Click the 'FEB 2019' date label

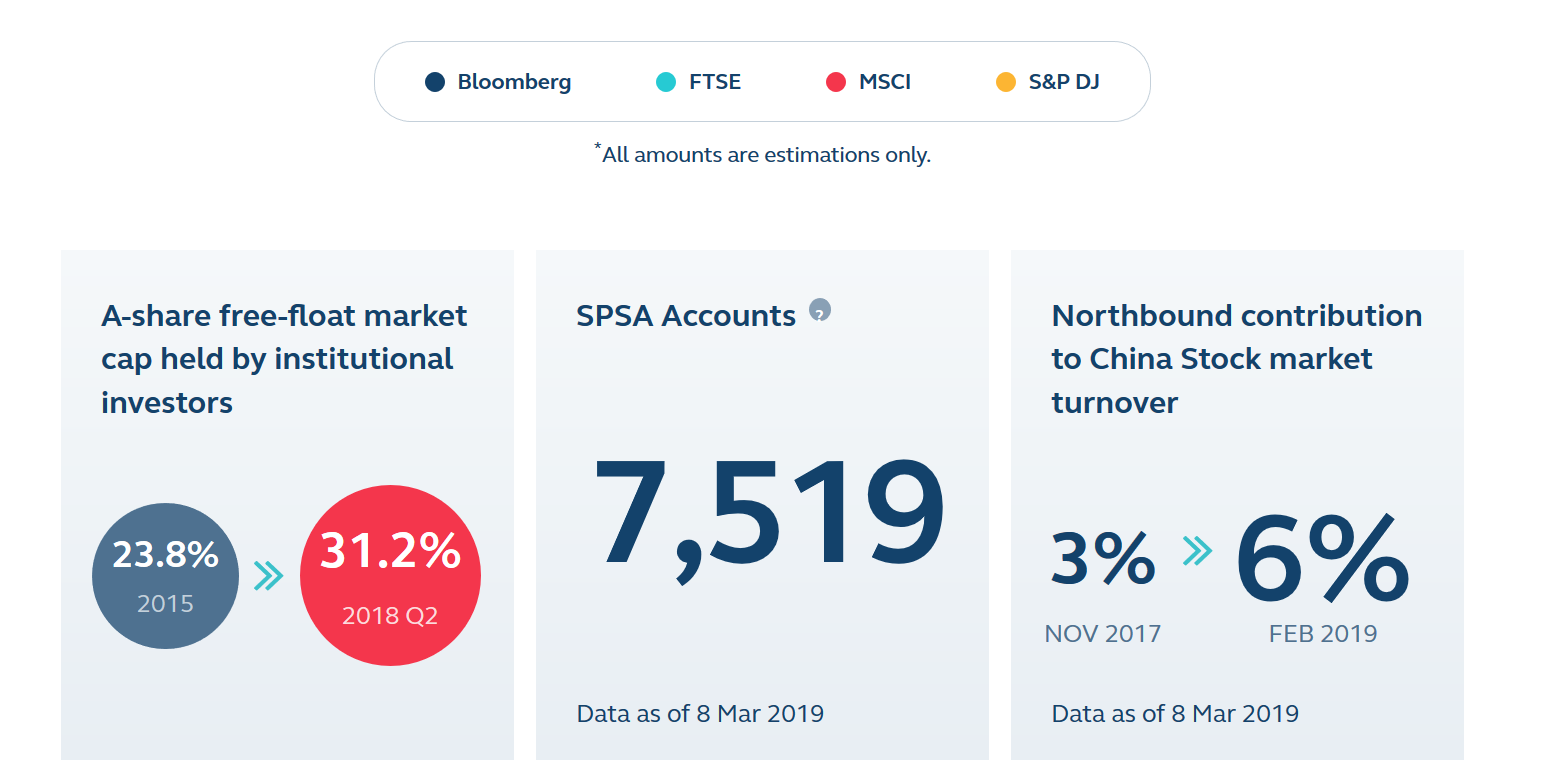pos(1323,634)
